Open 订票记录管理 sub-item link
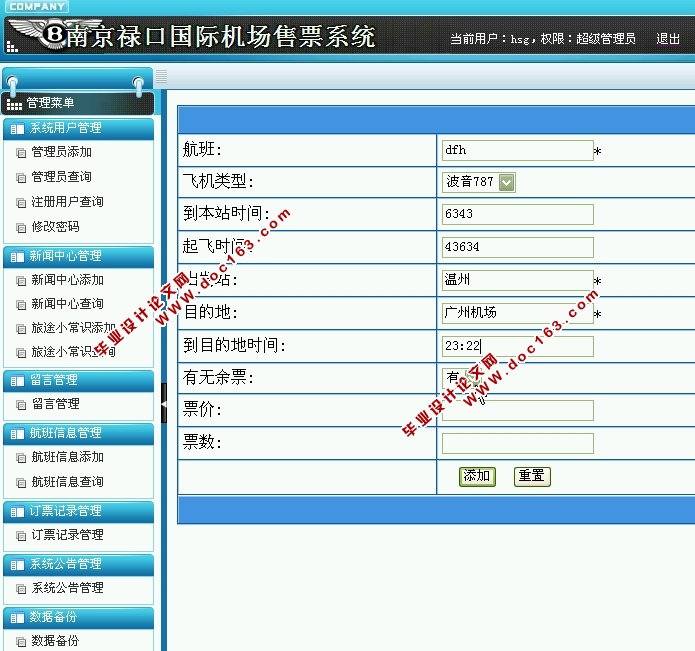 pos(67,535)
